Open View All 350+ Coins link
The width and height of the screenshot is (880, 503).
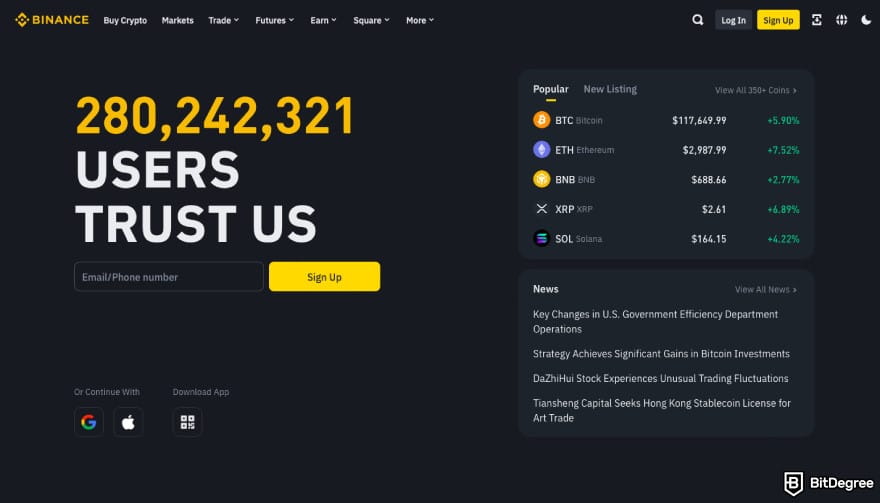click(x=755, y=90)
